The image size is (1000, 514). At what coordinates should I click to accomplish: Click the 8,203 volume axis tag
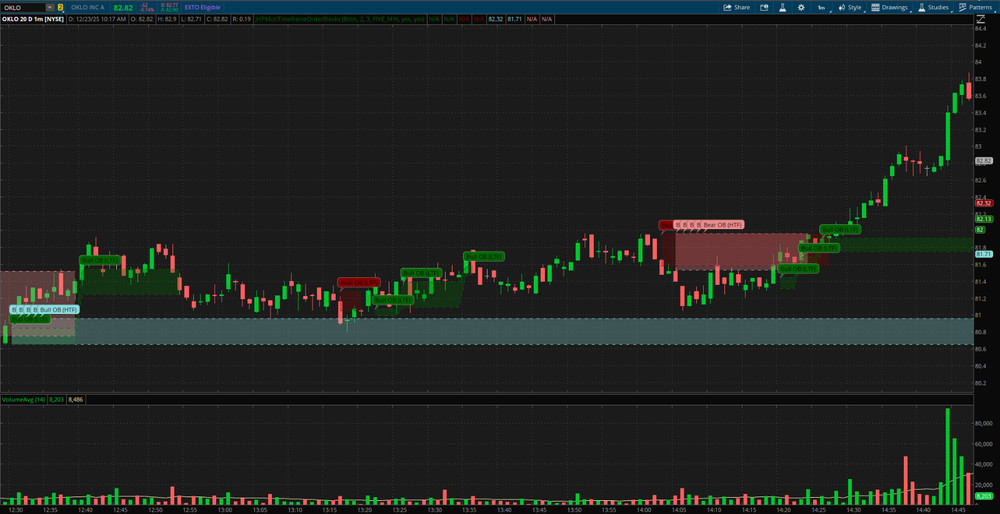pyautogui.click(x=984, y=496)
